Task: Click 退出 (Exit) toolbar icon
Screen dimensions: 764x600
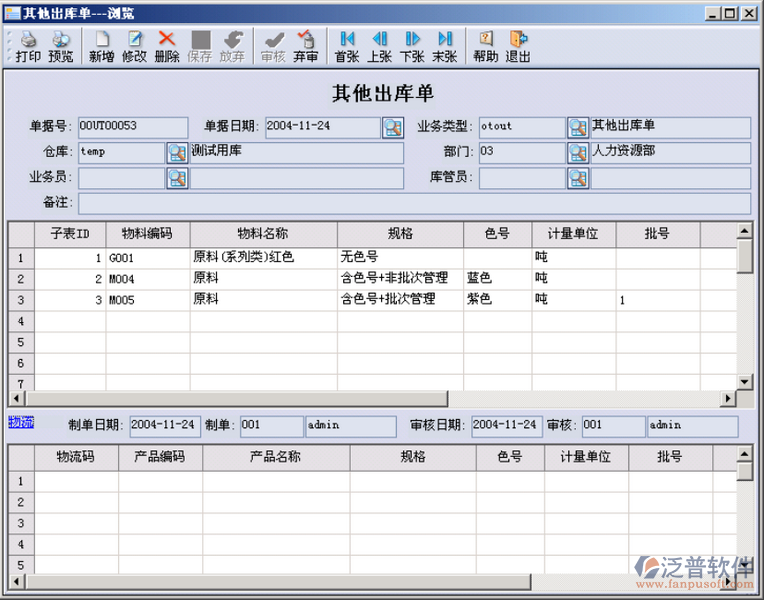Action: (x=518, y=46)
